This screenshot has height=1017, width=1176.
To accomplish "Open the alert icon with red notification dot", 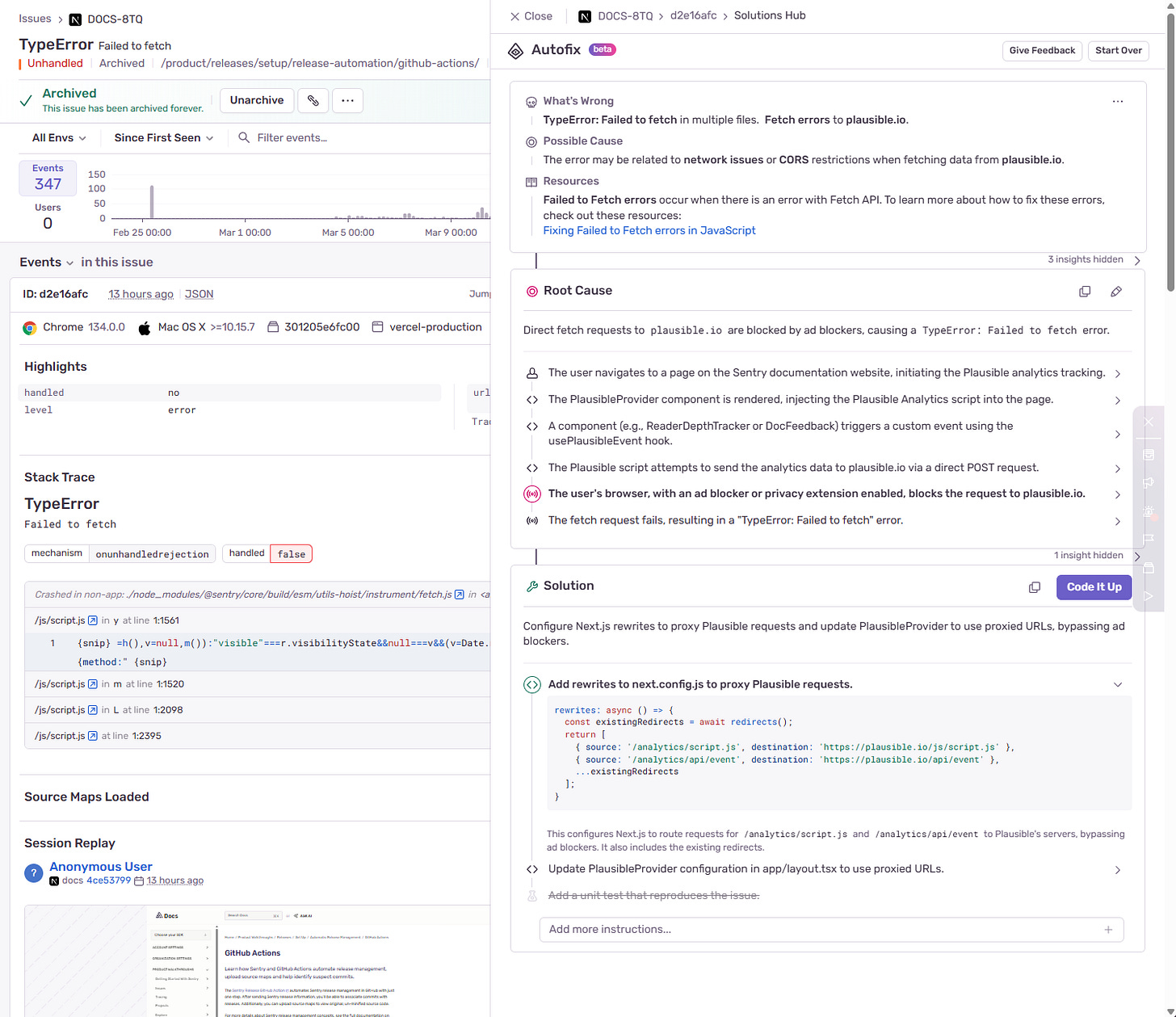I will tap(1148, 511).
